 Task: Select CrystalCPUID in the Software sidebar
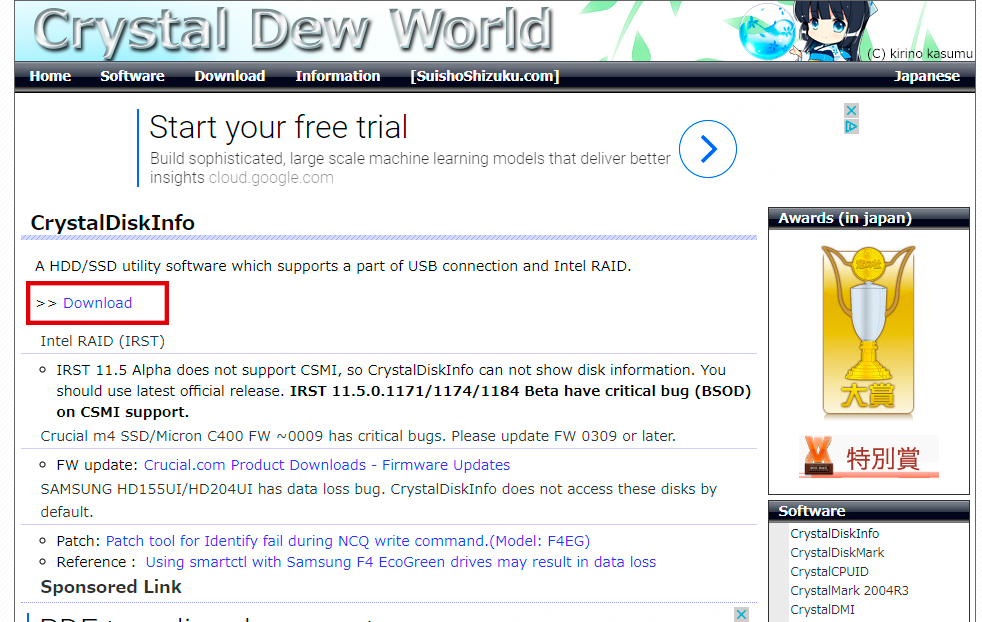(x=829, y=572)
